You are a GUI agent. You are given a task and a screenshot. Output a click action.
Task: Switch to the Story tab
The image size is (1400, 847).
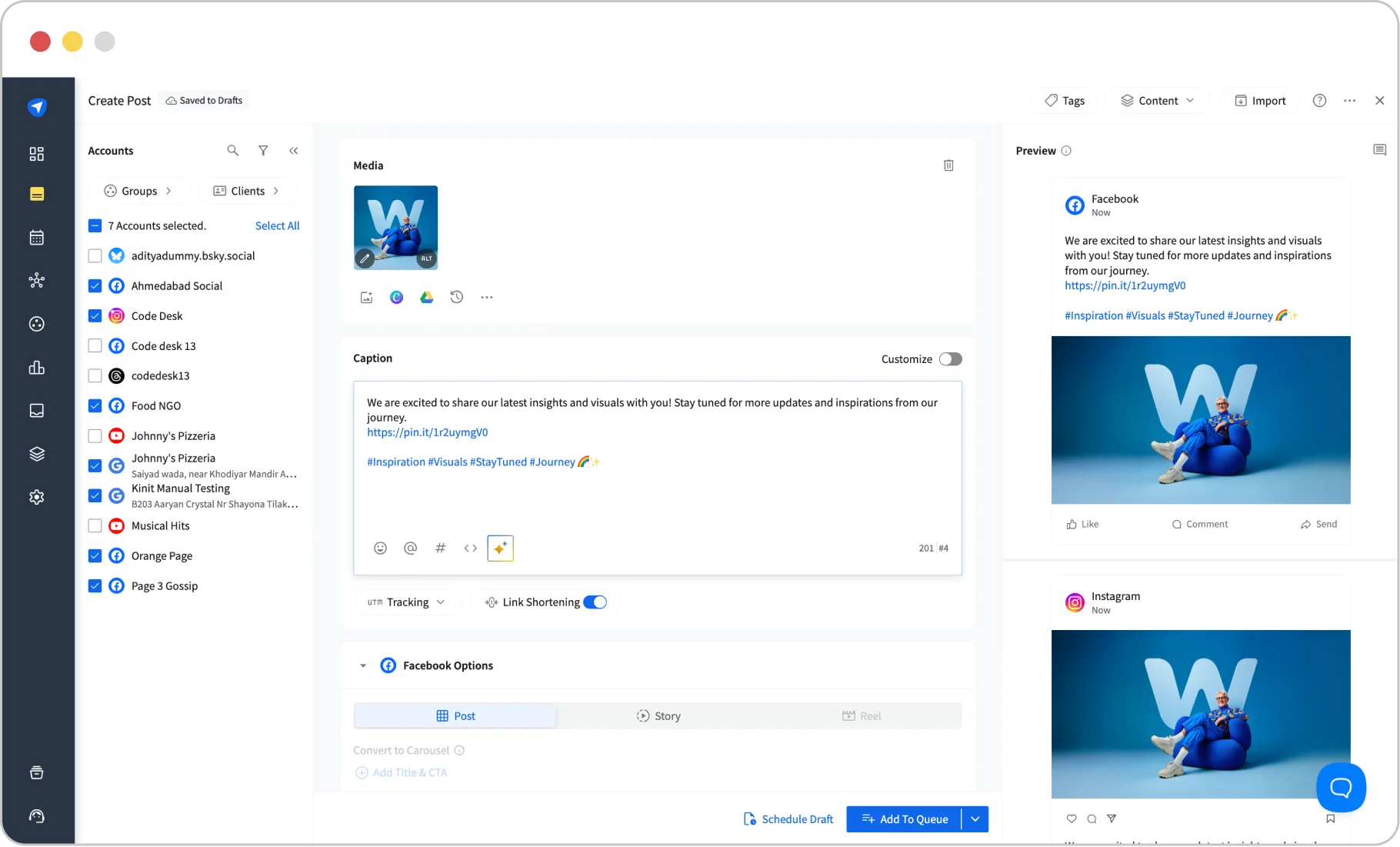(658, 715)
